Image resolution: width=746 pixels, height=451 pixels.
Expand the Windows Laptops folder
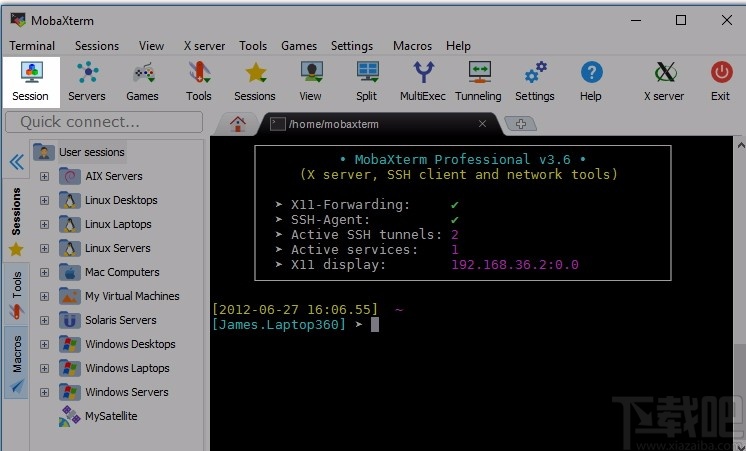click(44, 368)
